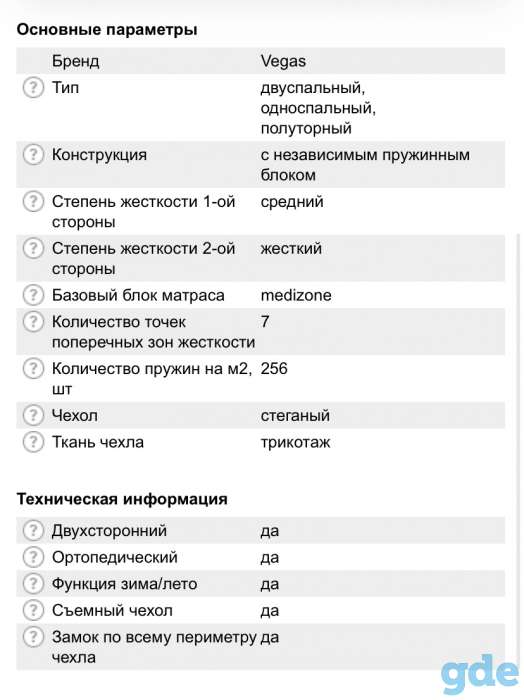Click the Основные параметры heading
The image size is (524, 700).
coord(107,30)
